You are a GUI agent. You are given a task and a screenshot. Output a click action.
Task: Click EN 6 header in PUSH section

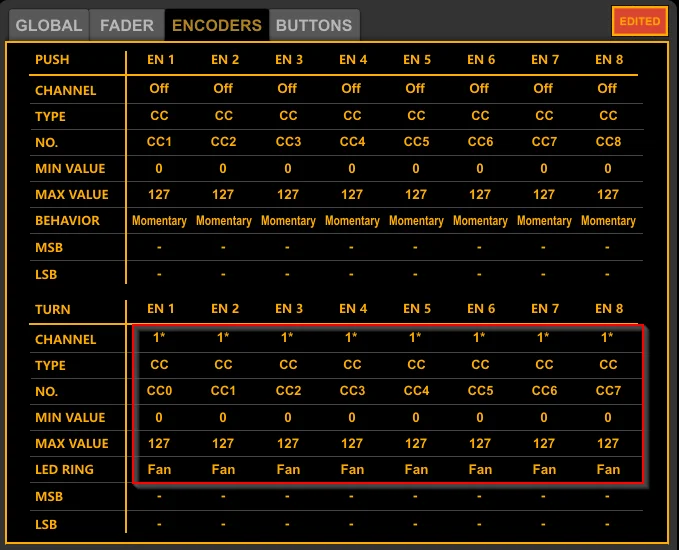tap(481, 59)
